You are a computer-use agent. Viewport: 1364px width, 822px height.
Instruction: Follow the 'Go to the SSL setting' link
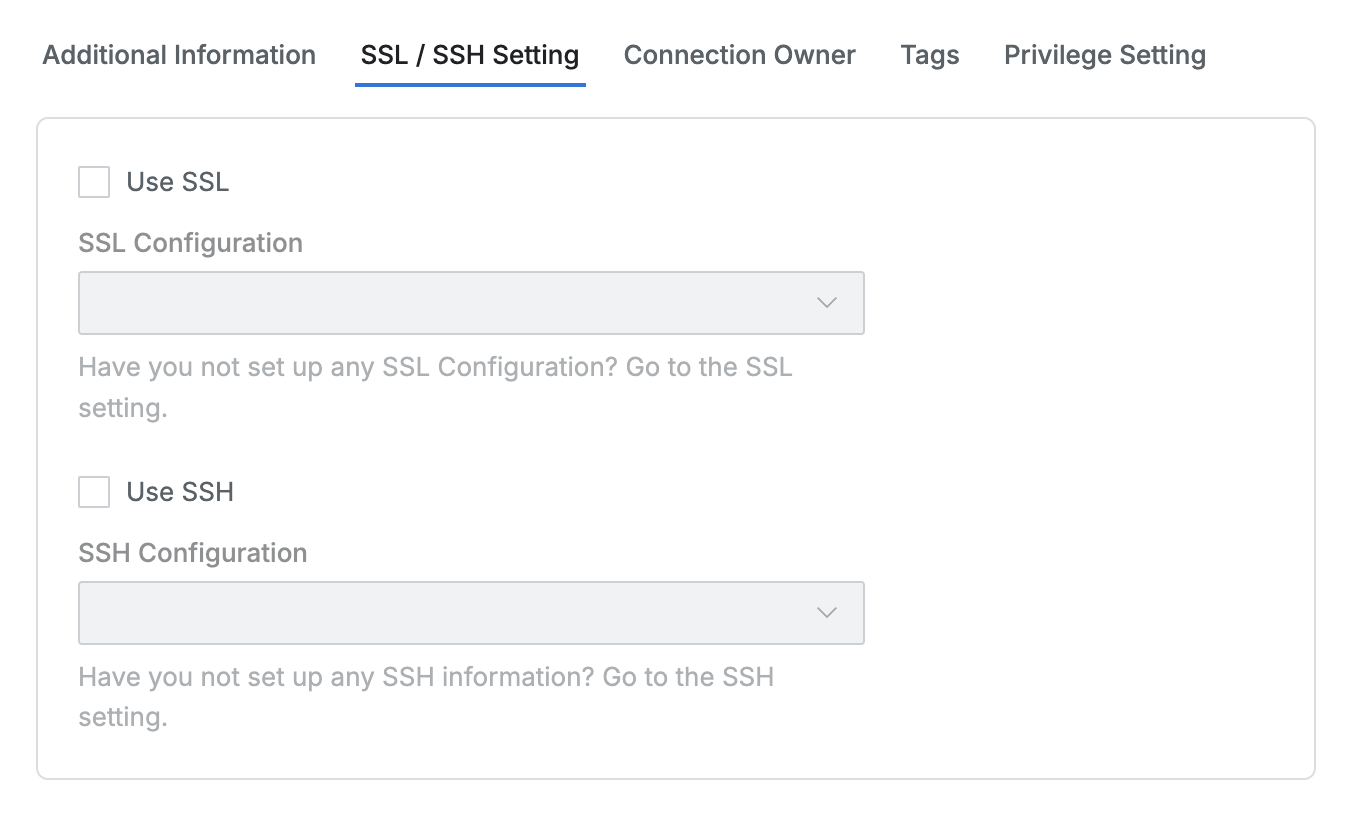[x=708, y=368]
